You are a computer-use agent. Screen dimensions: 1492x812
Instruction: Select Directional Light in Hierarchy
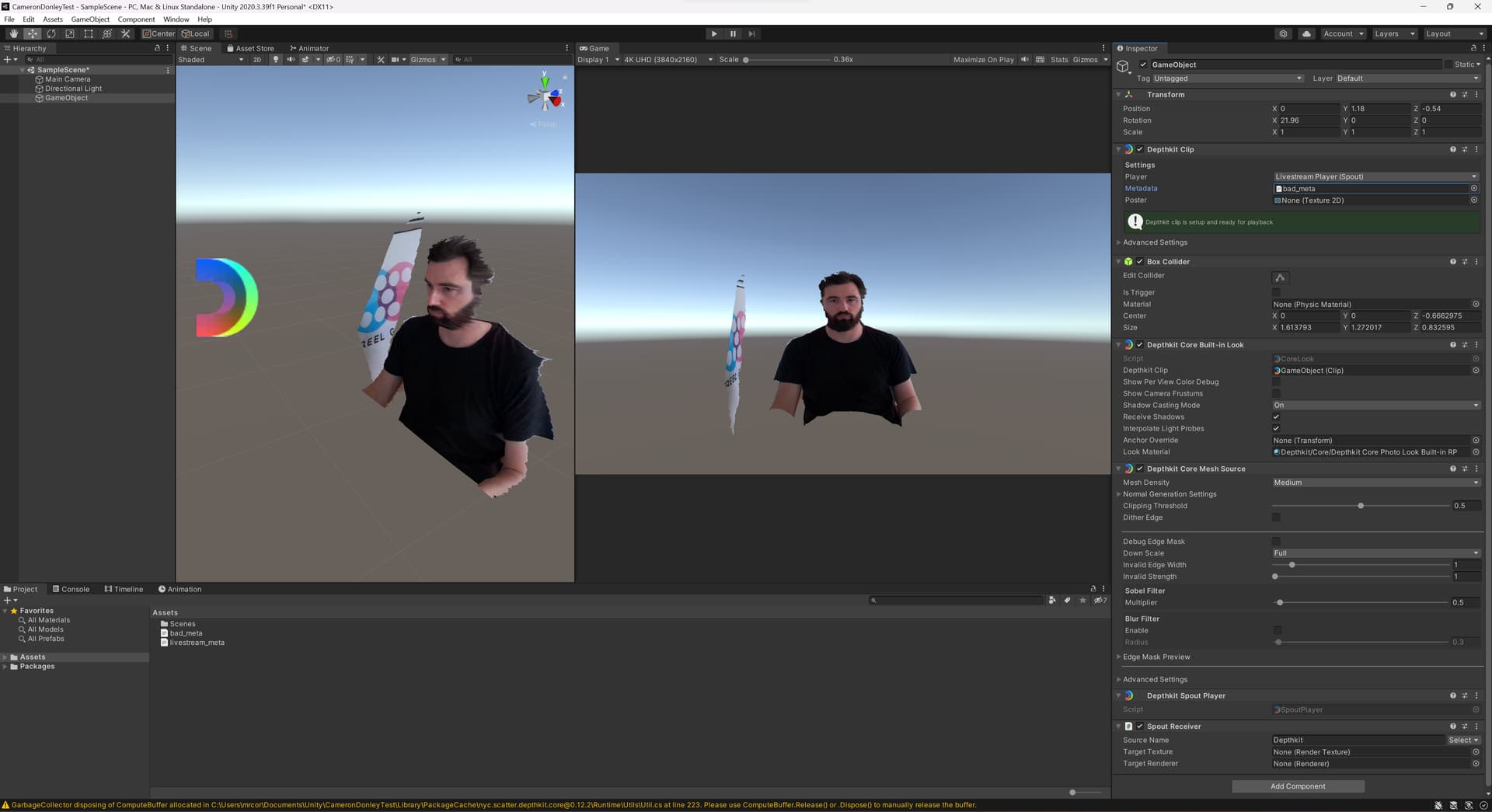(x=73, y=89)
